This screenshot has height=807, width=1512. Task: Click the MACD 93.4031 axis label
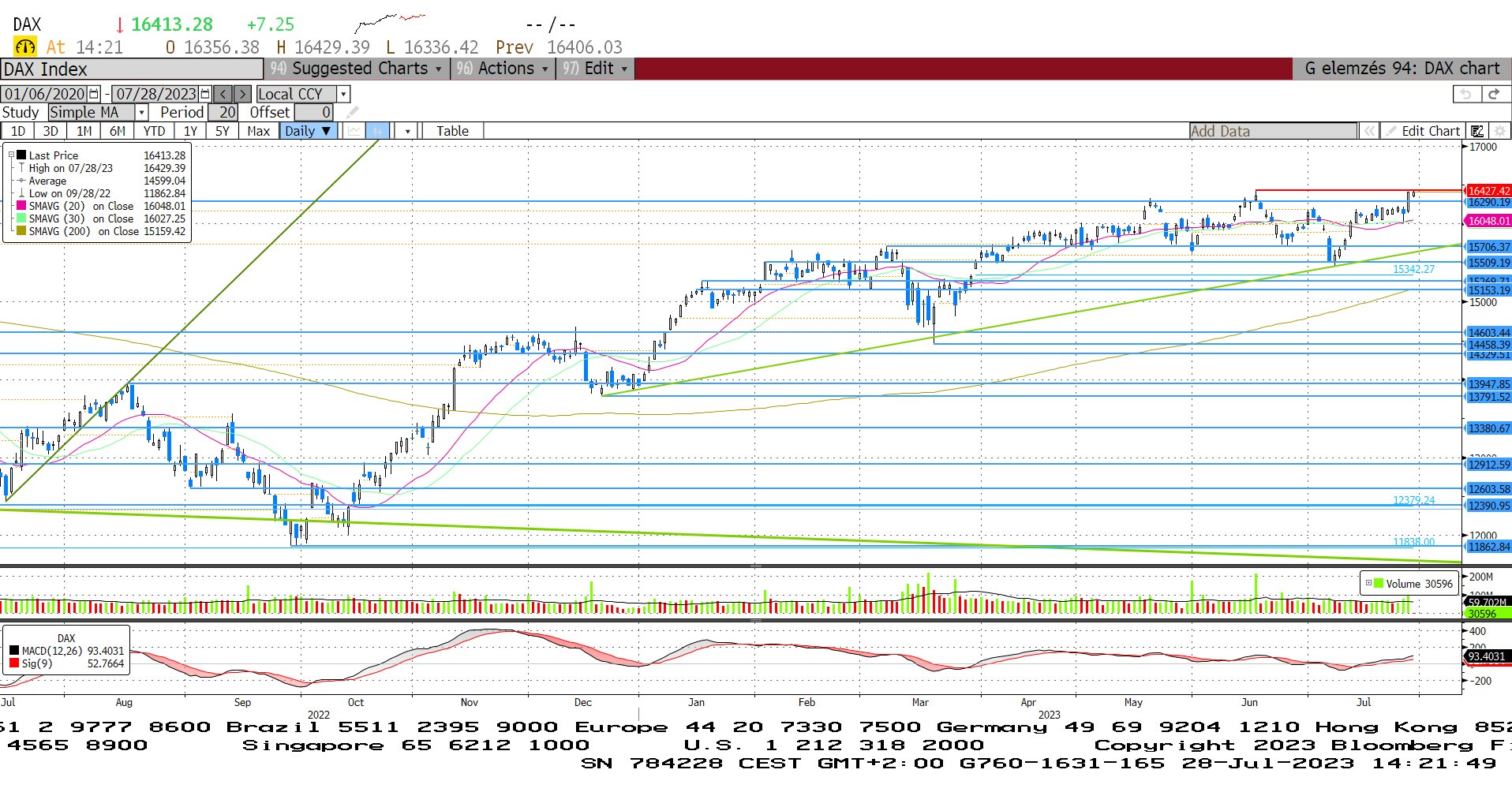tap(1486, 656)
